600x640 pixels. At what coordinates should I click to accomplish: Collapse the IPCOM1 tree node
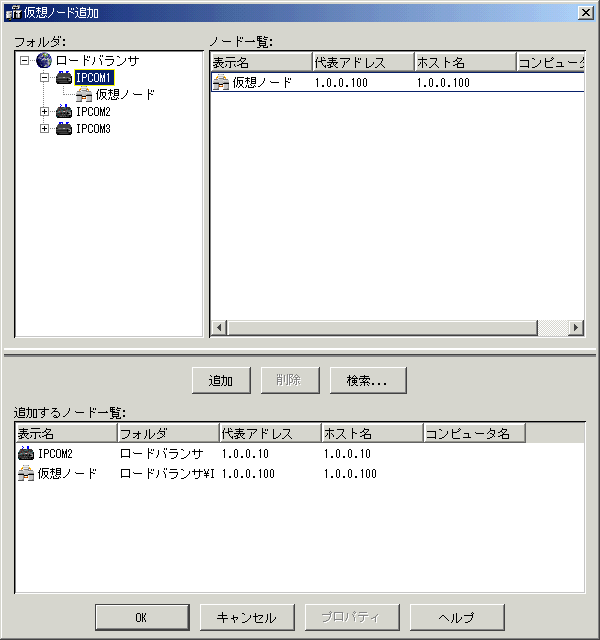click(44, 77)
